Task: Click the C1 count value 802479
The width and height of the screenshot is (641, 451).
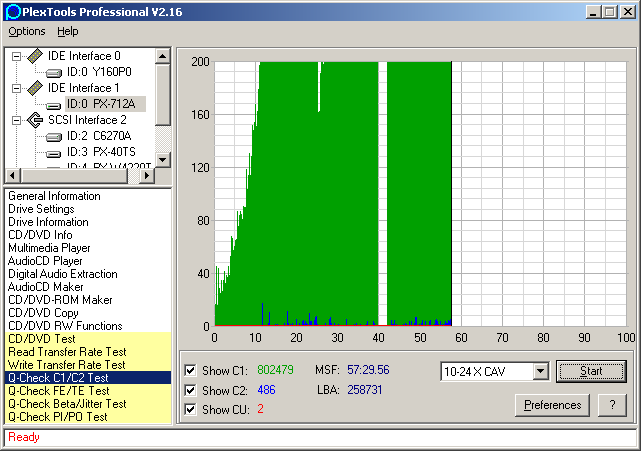Action: pyautogui.click(x=275, y=370)
